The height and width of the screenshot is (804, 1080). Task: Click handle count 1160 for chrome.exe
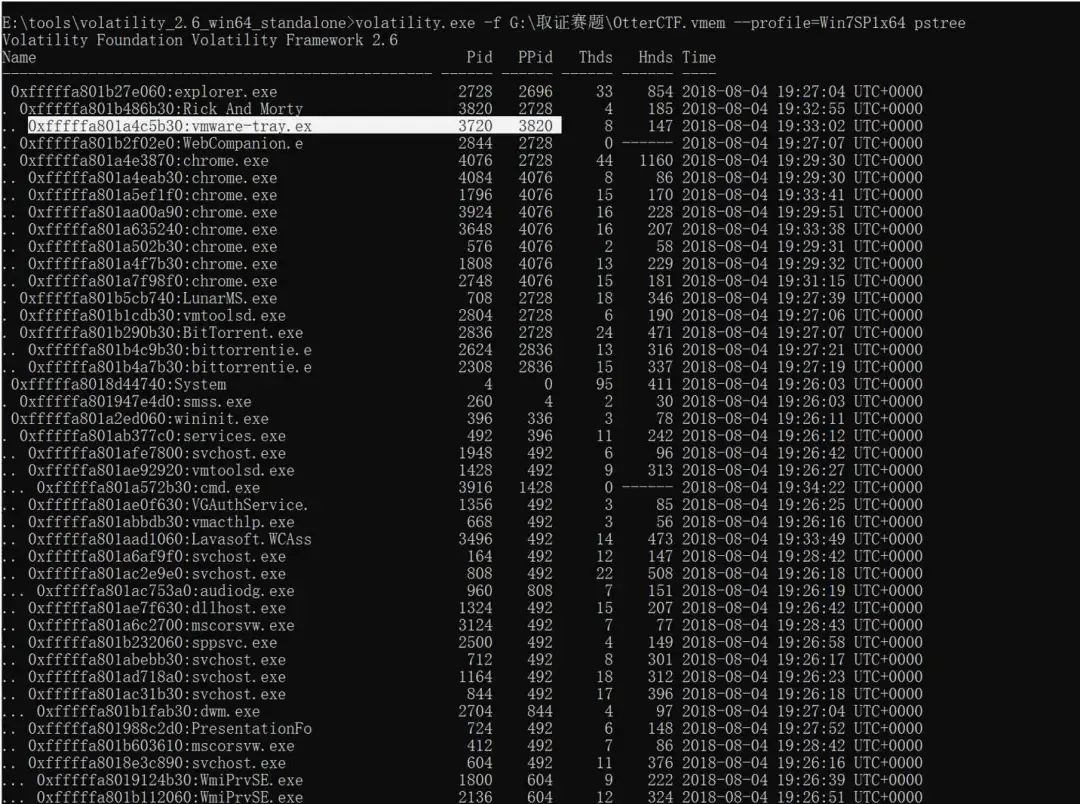pyautogui.click(x=656, y=161)
